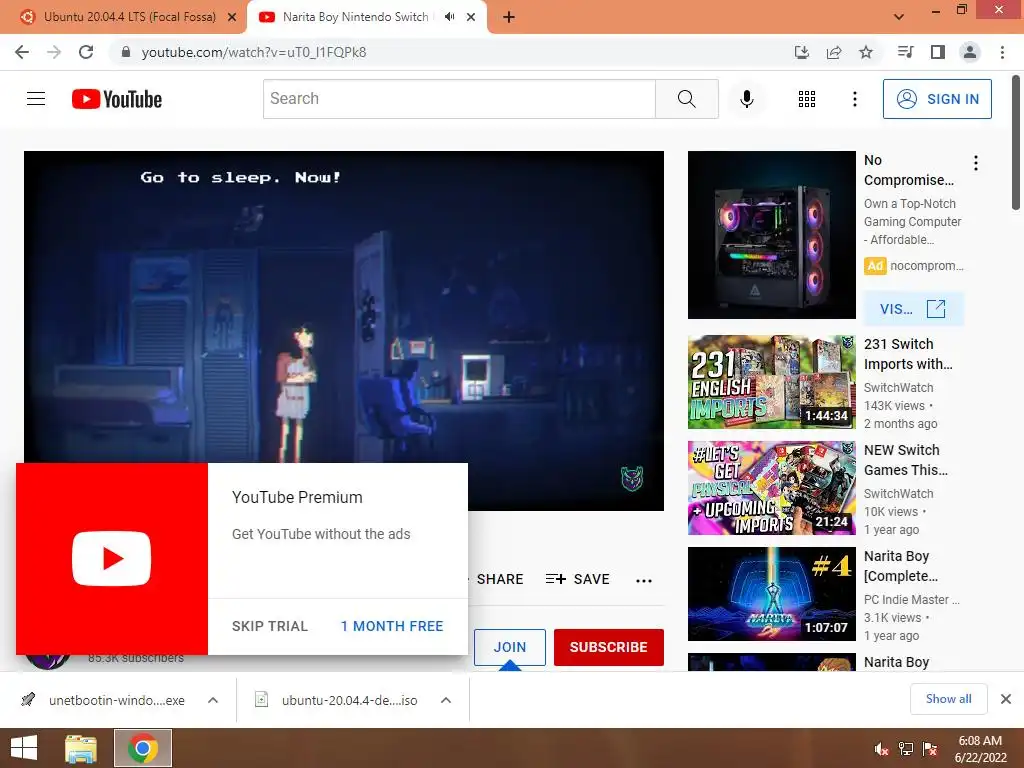The height and width of the screenshot is (768, 1024).
Task: Expand options for ubuntu iso download
Action: [446, 700]
